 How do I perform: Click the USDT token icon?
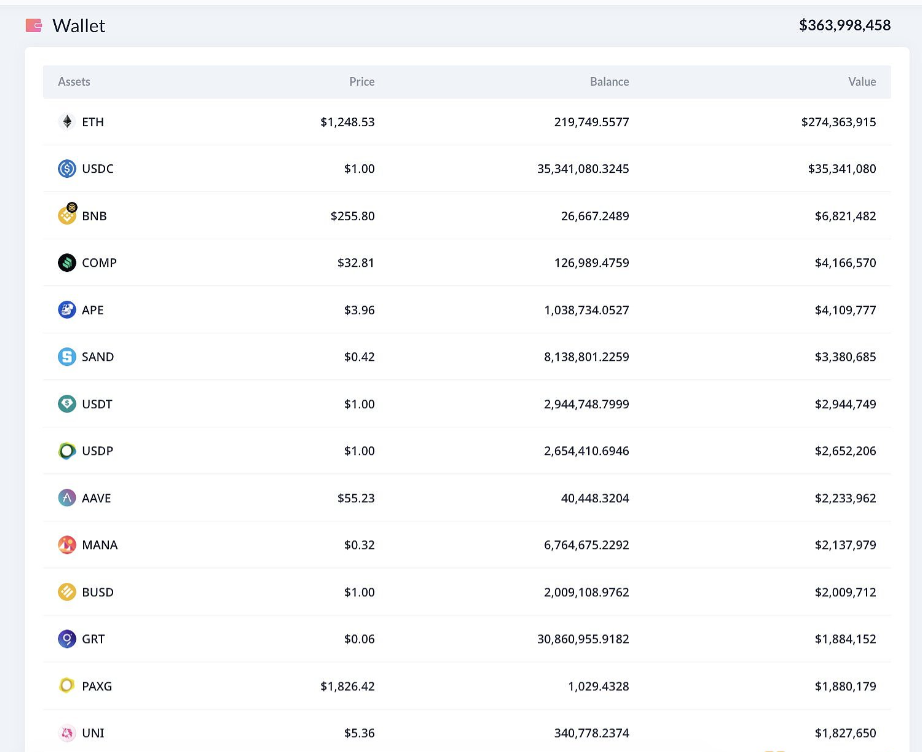(67, 404)
